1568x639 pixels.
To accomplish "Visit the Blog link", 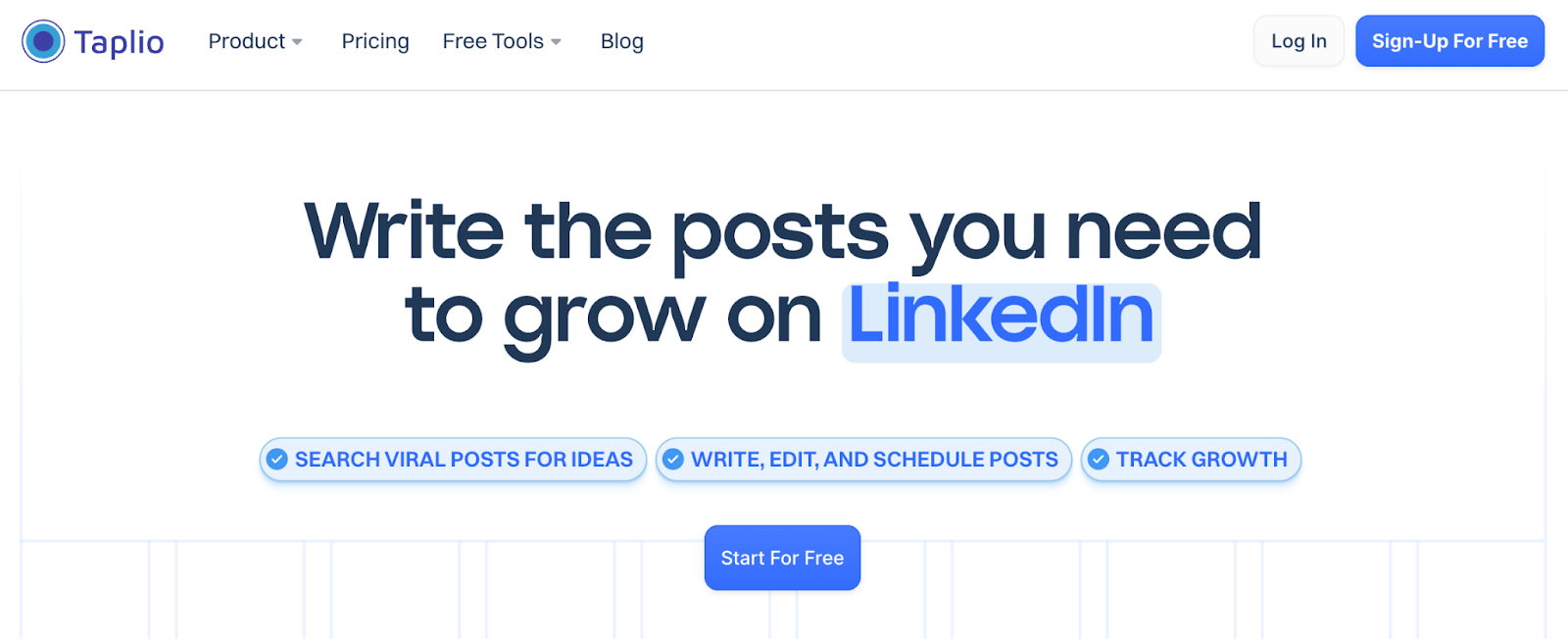I will (x=622, y=41).
